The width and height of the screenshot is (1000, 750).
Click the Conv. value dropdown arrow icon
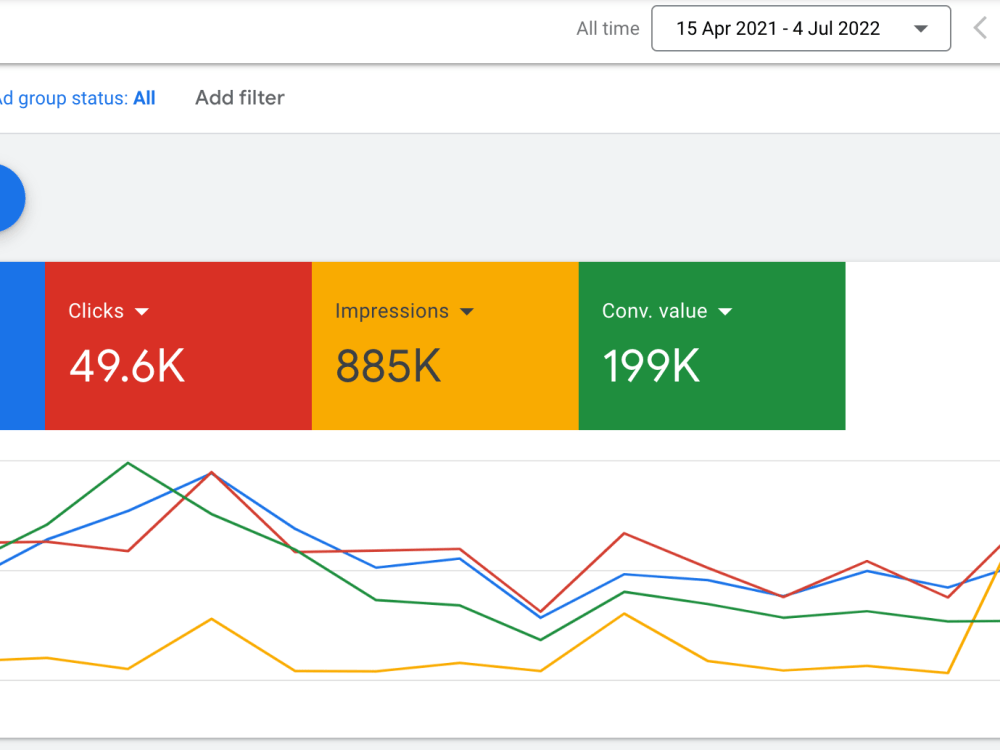pos(725,312)
